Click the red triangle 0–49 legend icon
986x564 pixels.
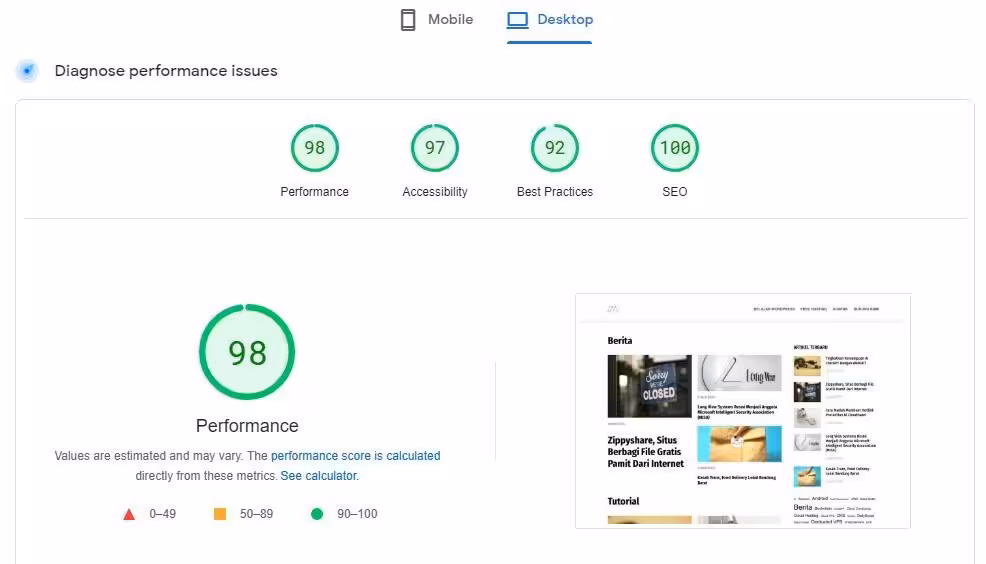pyautogui.click(x=129, y=514)
